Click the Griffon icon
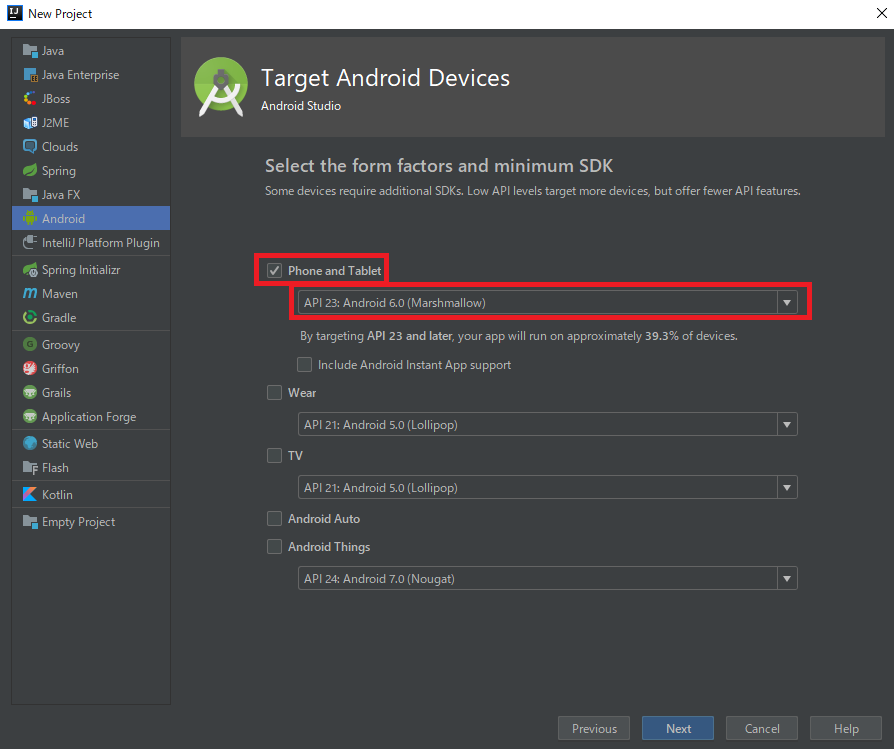894x749 pixels. point(30,368)
